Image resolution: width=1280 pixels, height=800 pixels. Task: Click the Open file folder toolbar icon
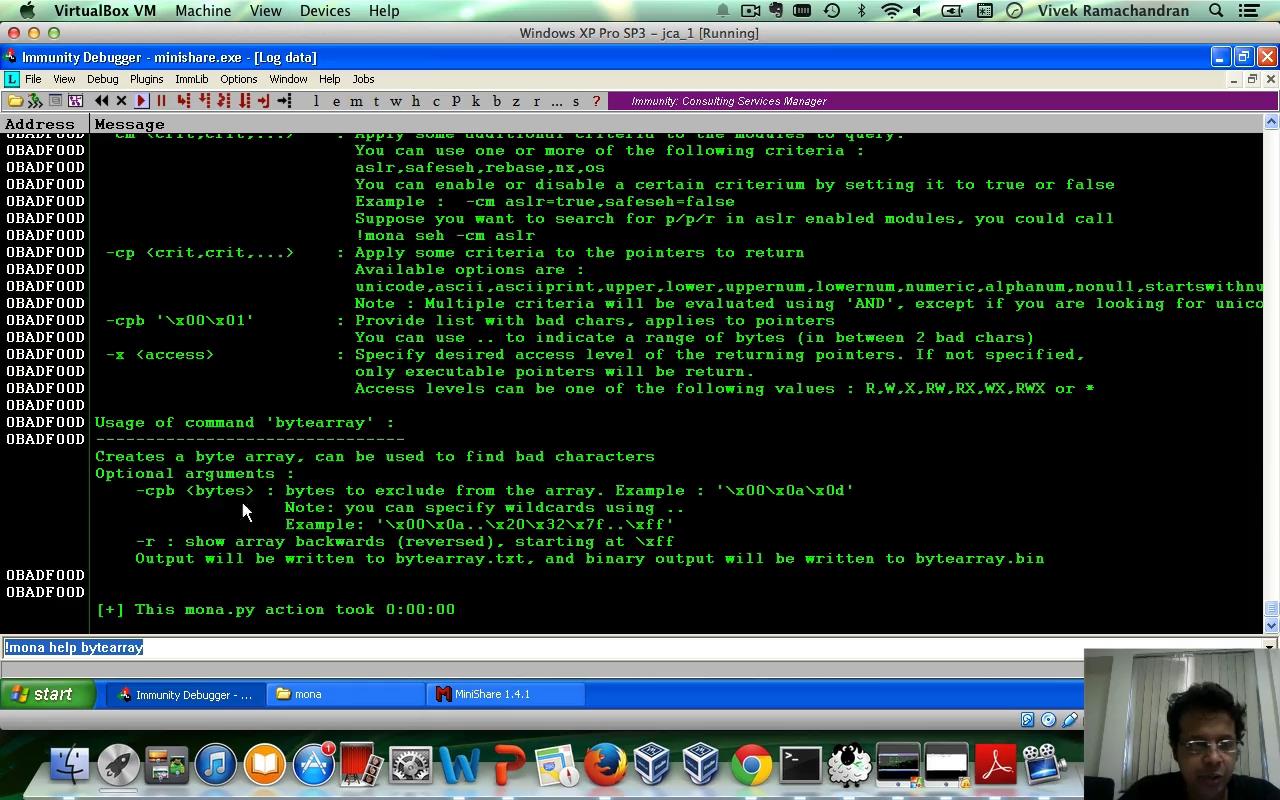(15, 101)
